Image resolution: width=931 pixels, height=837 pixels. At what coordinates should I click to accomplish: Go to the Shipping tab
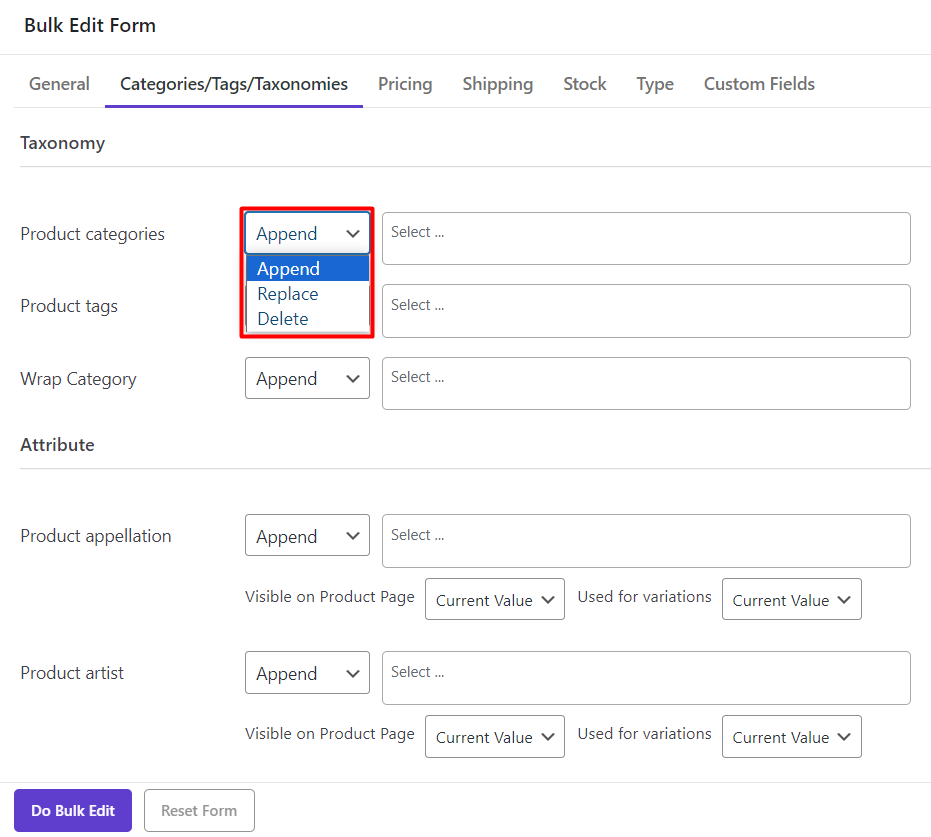coord(497,84)
